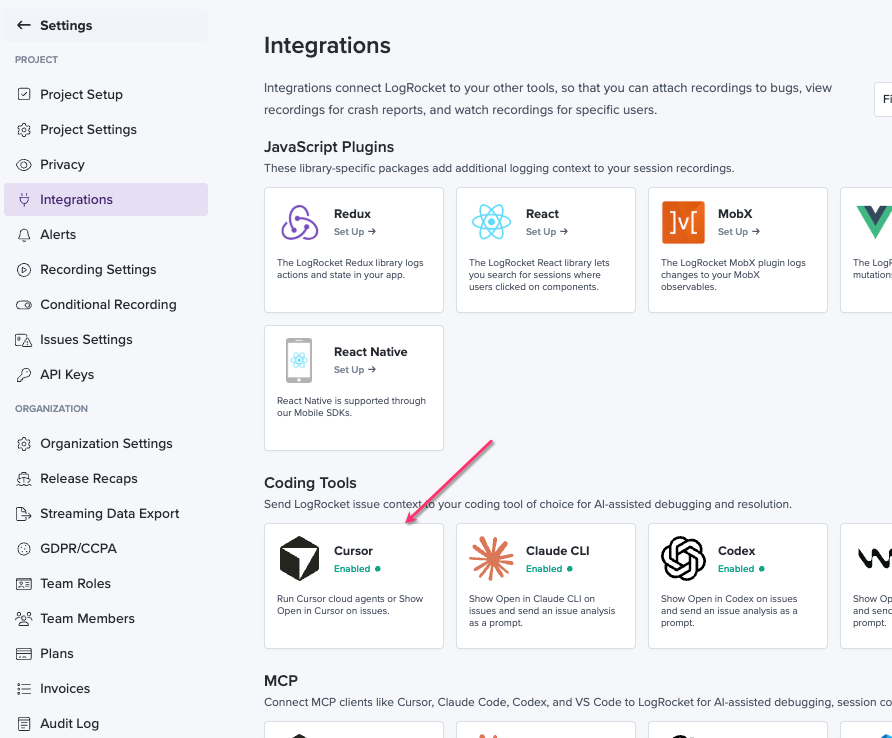Click the Team Members people icon
The width and height of the screenshot is (892, 738).
(x=24, y=619)
